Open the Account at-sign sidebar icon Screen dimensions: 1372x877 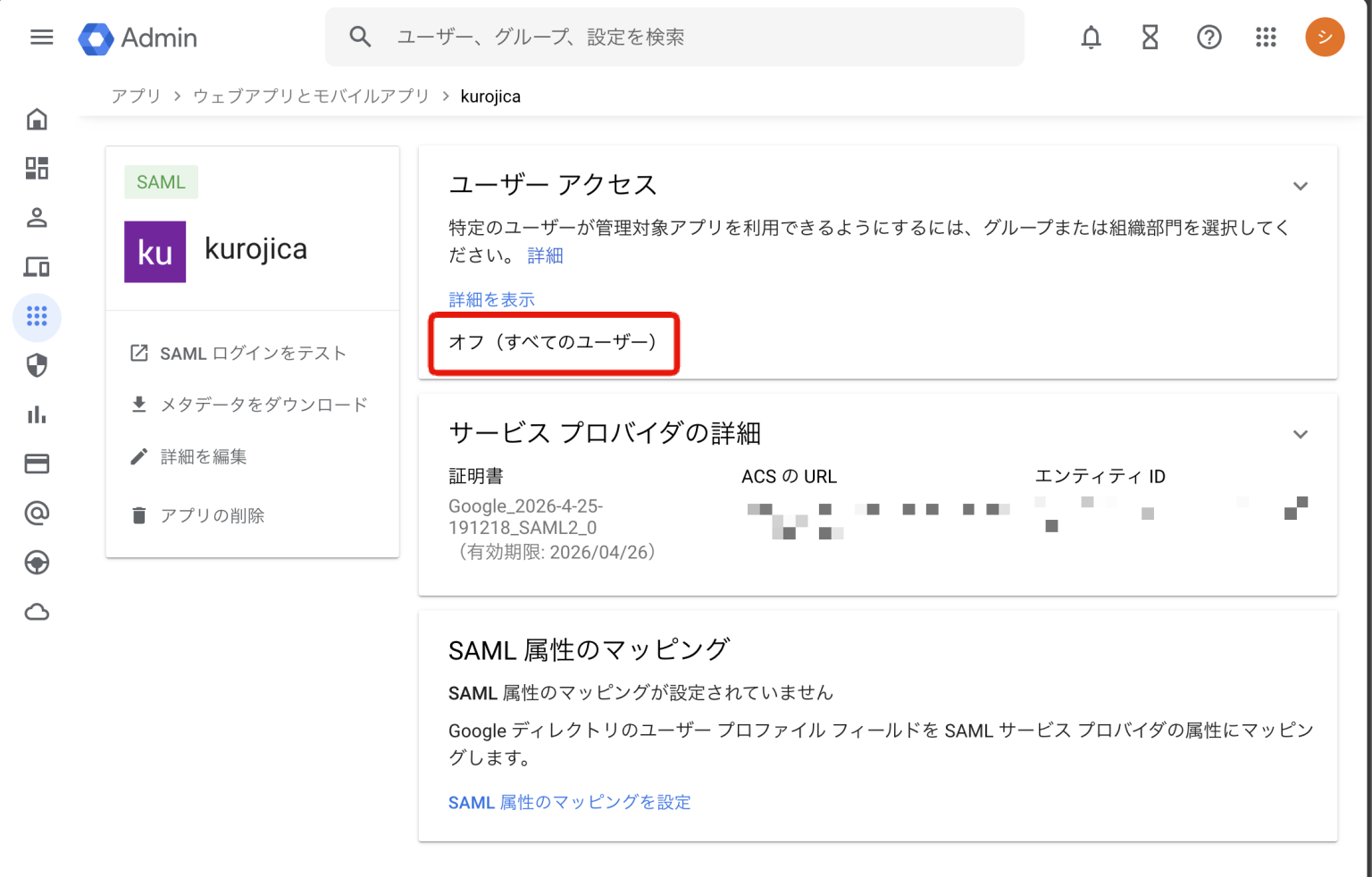click(x=37, y=513)
